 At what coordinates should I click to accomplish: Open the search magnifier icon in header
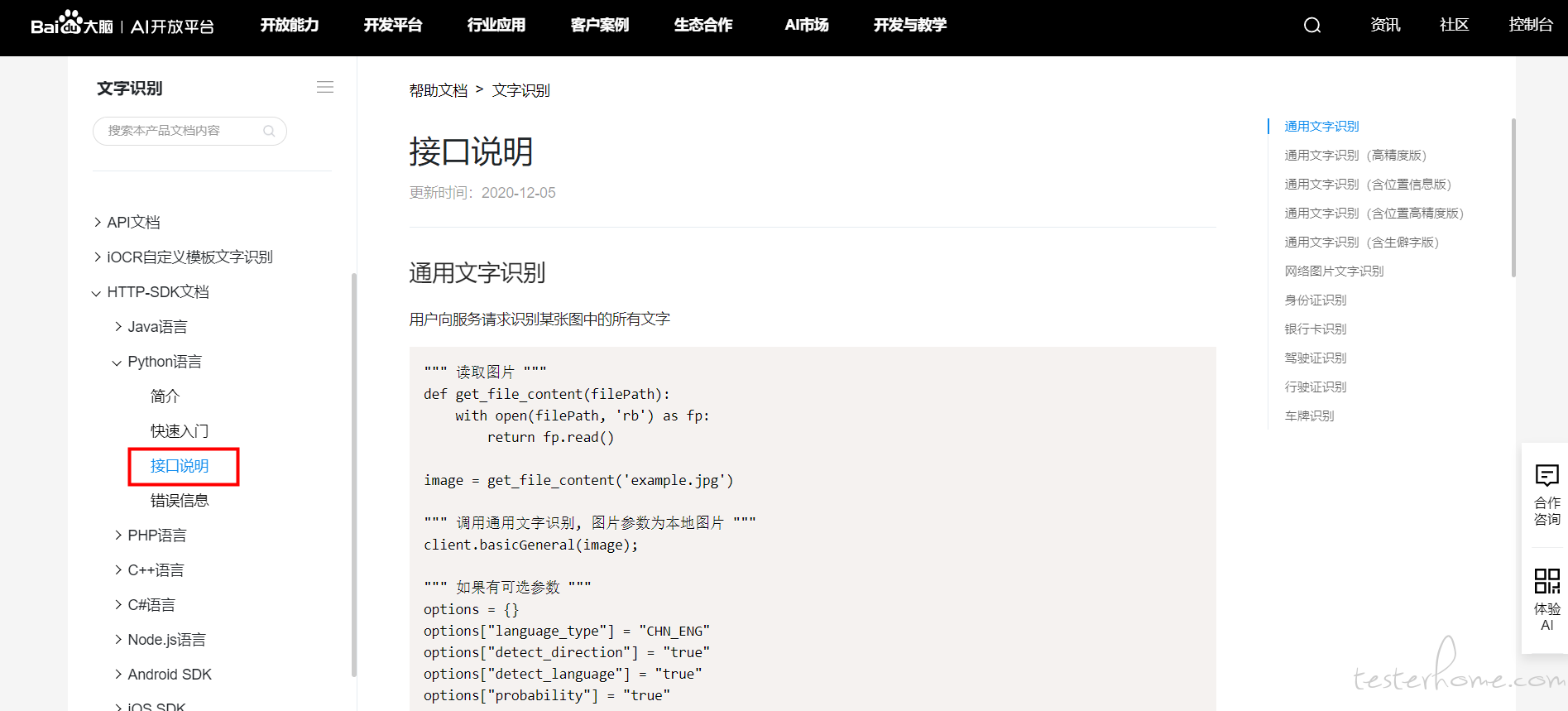[1312, 26]
